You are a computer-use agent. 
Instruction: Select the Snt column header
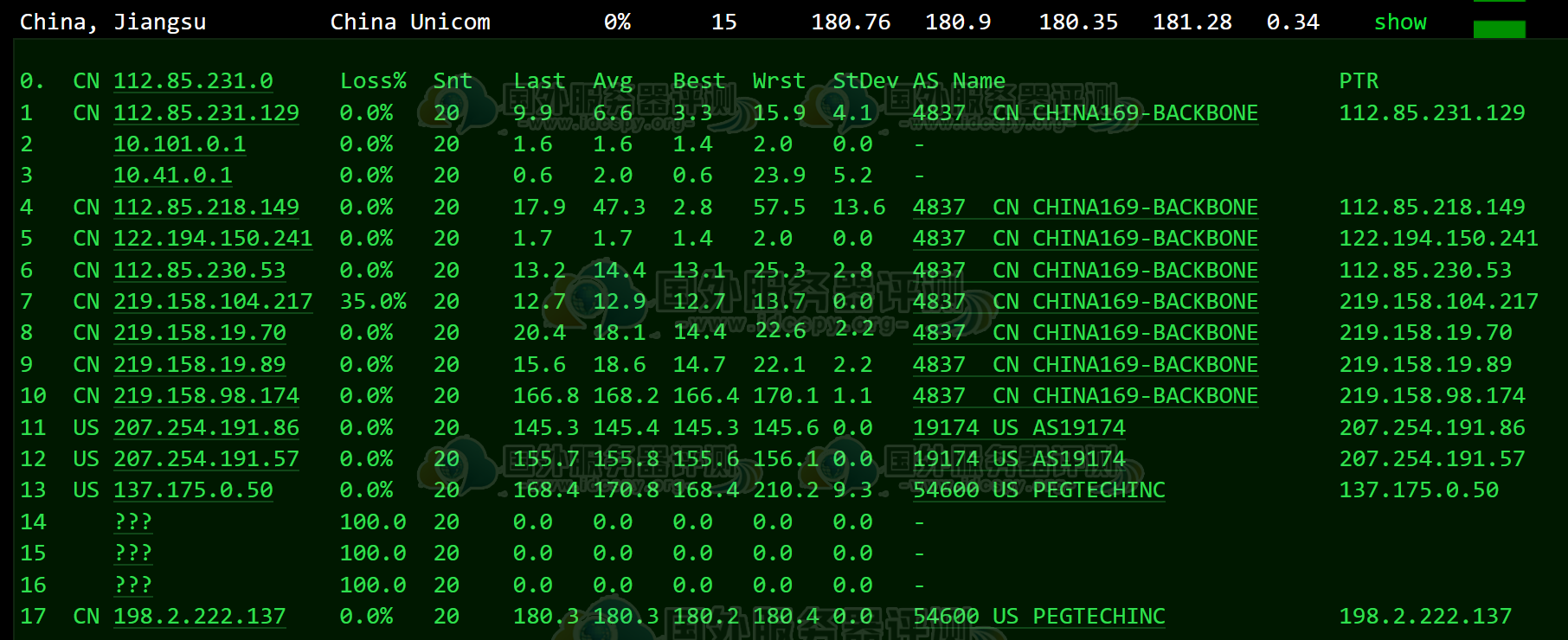453,81
